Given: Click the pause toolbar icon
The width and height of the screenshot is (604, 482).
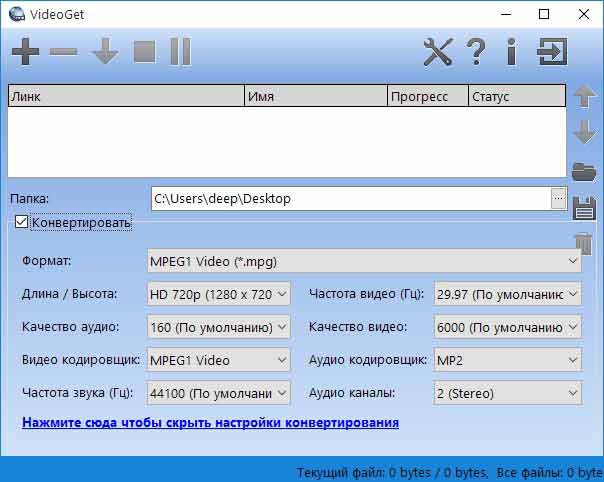Looking at the screenshot, I should tap(181, 51).
